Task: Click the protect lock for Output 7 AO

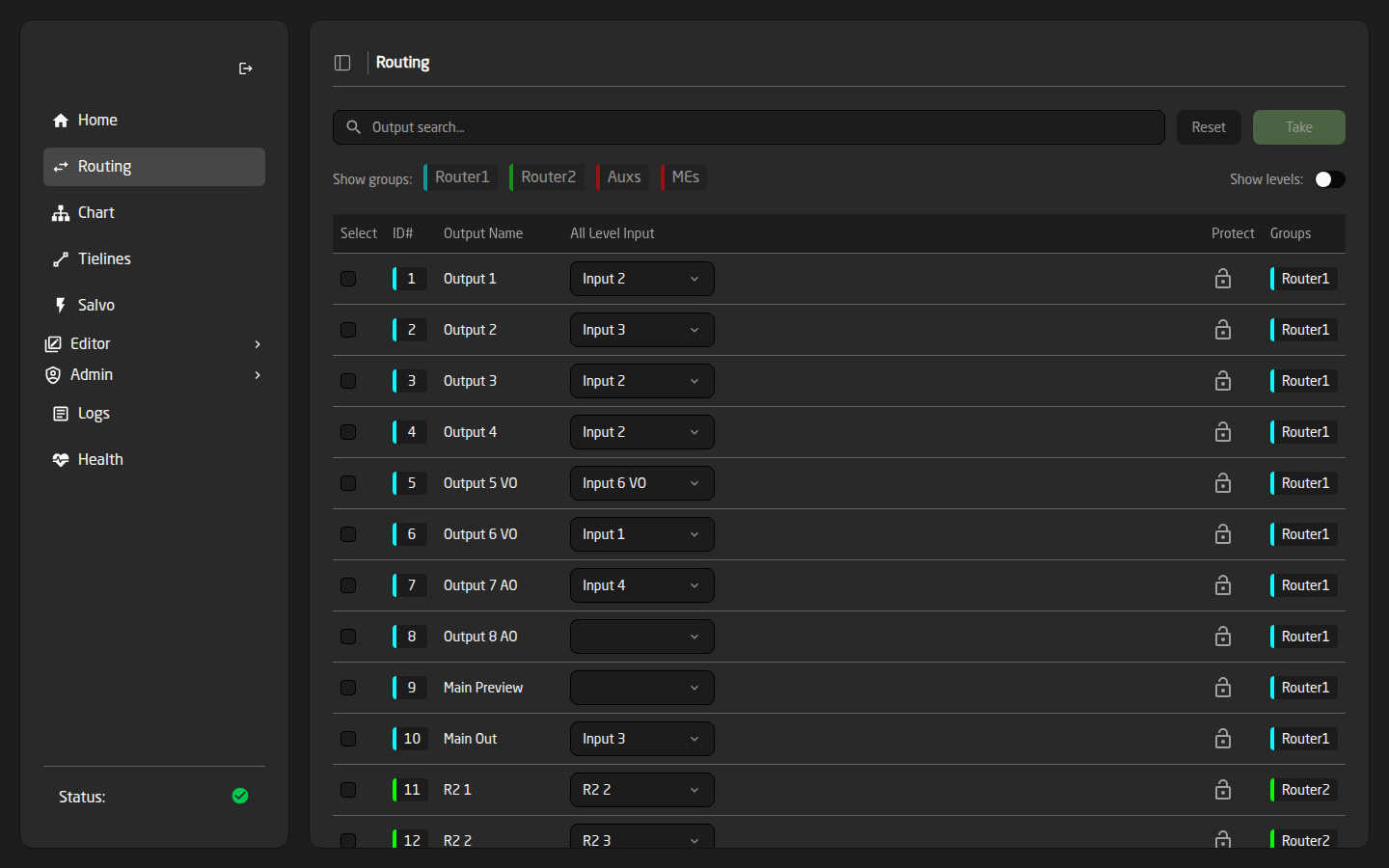Action: click(x=1223, y=585)
